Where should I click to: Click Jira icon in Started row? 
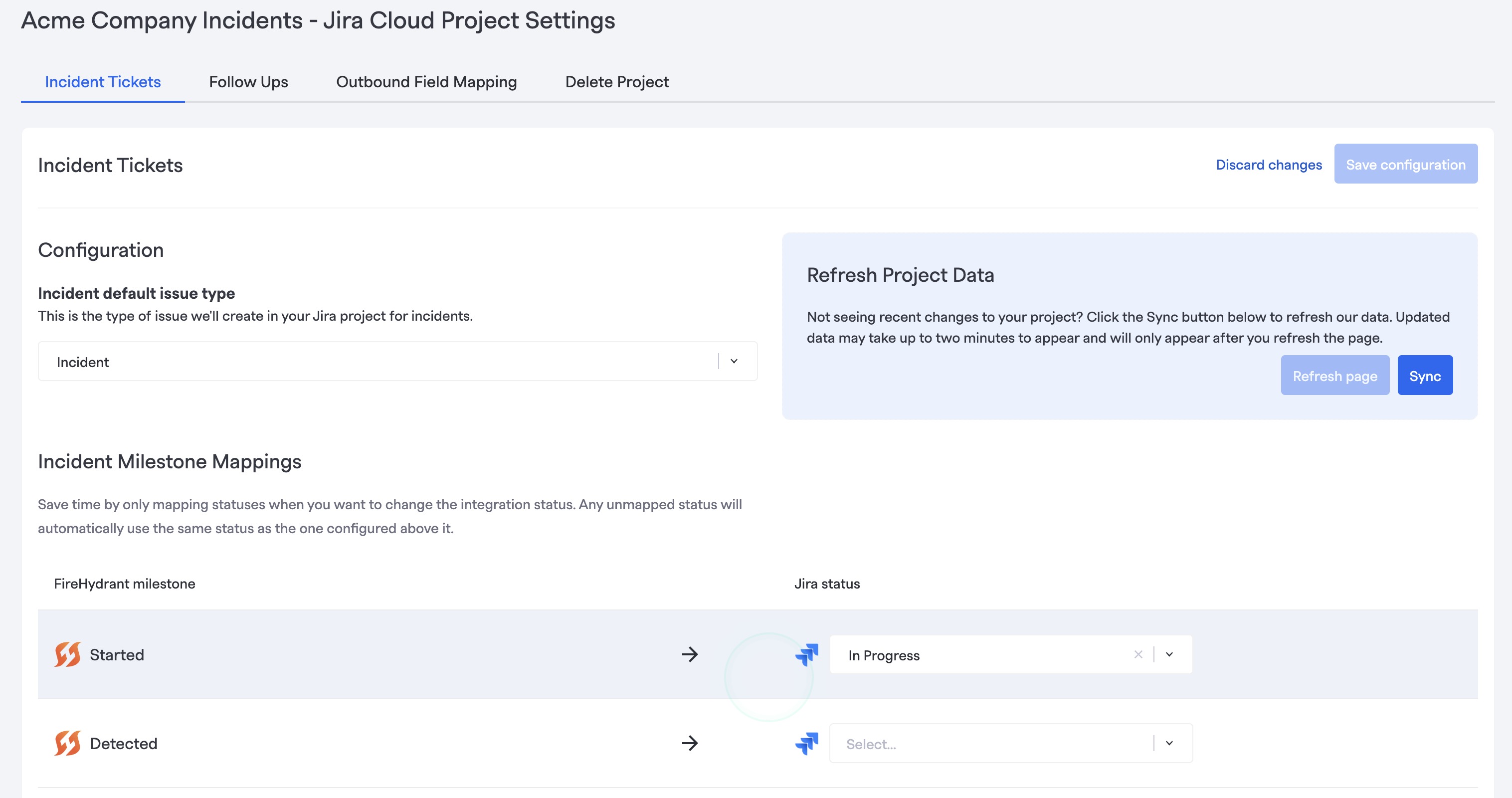coord(806,654)
